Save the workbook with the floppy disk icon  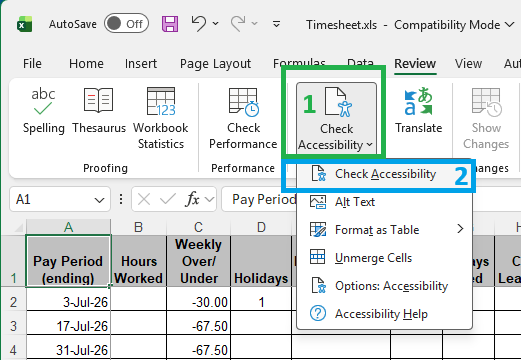170,24
